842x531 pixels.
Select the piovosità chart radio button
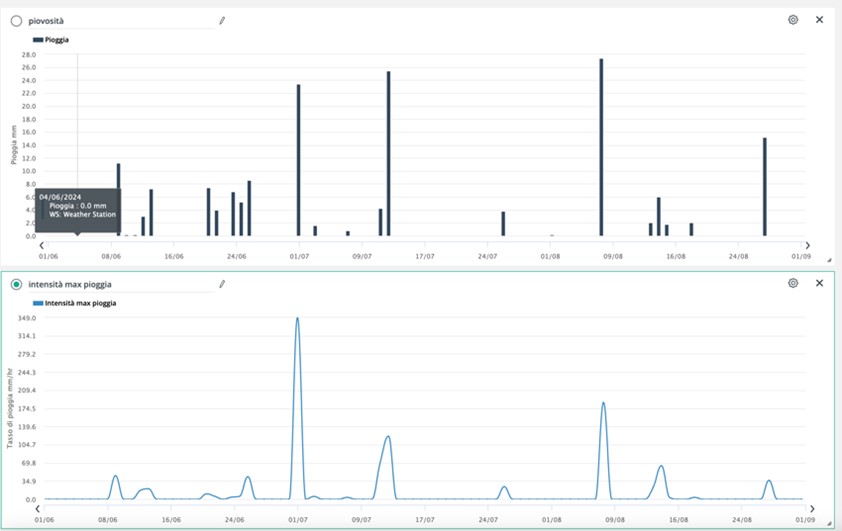click(16, 21)
